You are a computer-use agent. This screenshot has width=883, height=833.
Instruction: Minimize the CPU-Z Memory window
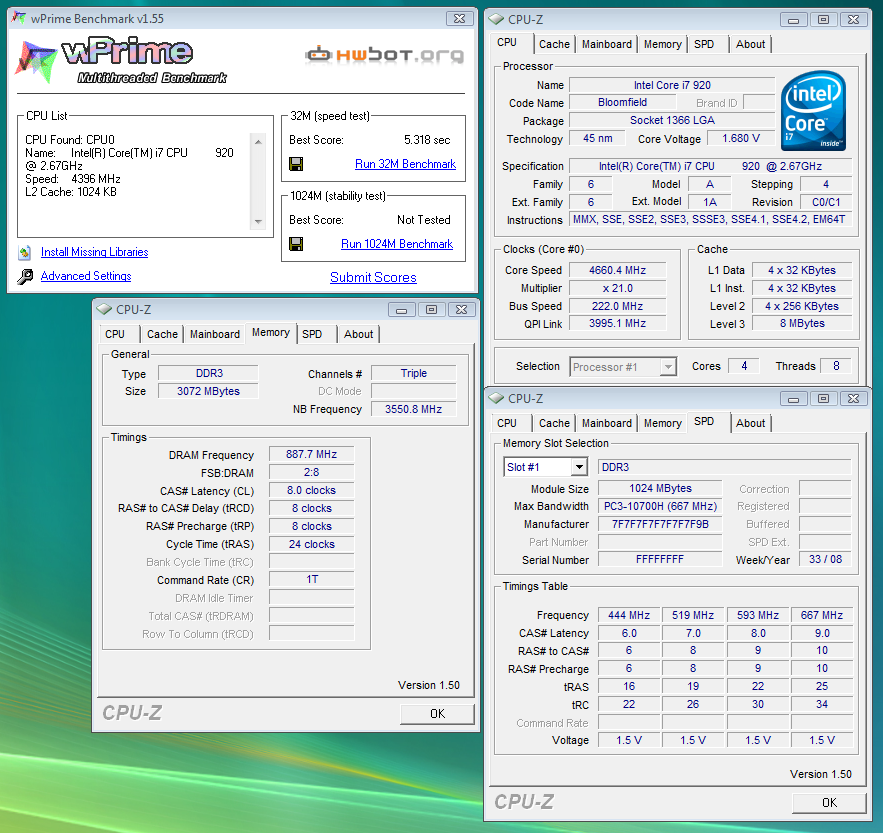[402, 310]
